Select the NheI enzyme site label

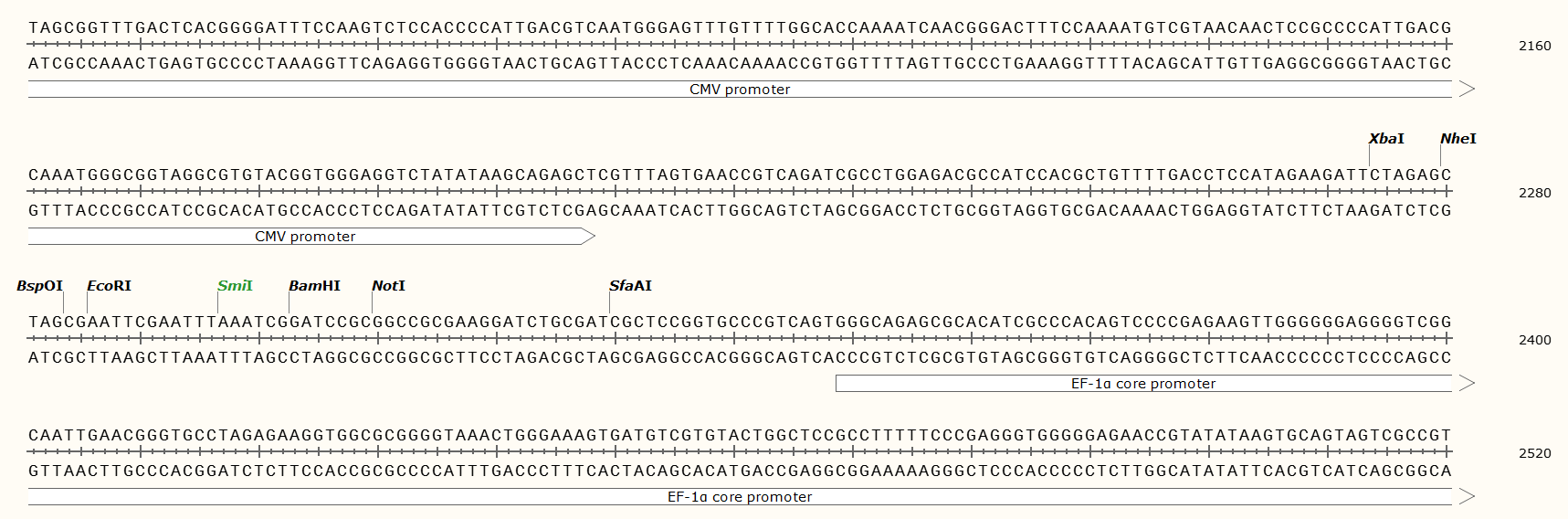[1458, 139]
